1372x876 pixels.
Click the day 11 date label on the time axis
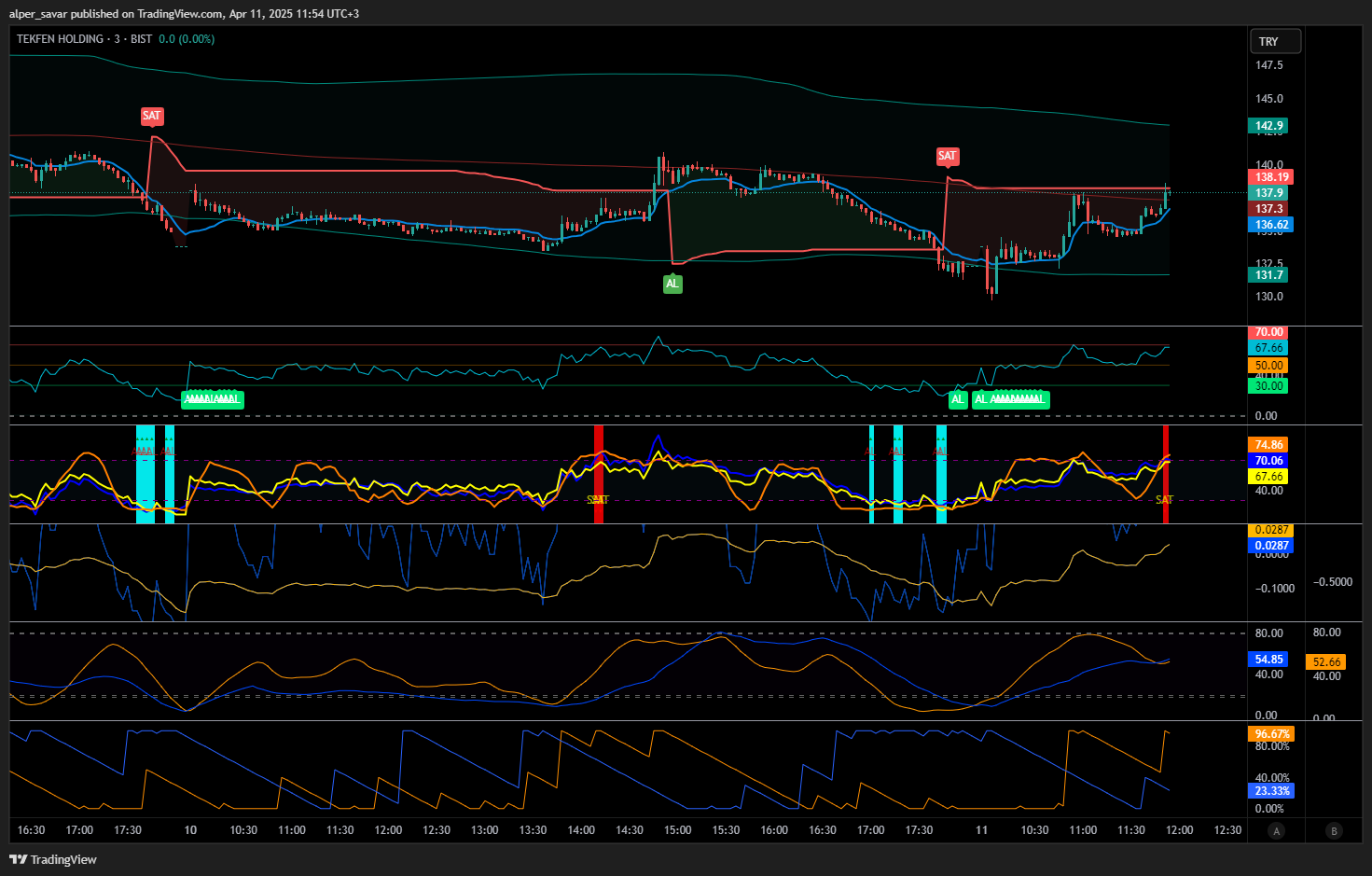[x=981, y=830]
